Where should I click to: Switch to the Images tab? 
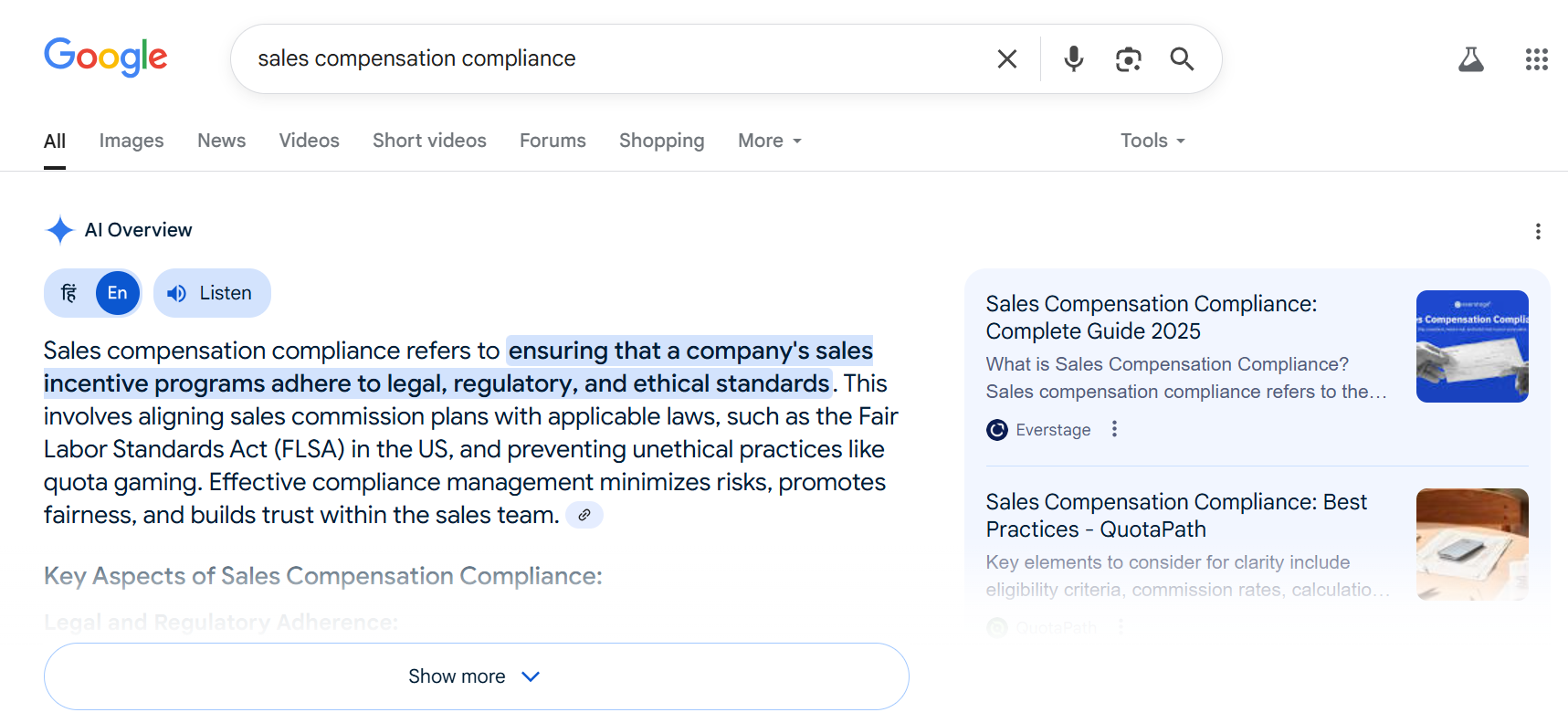click(x=132, y=141)
